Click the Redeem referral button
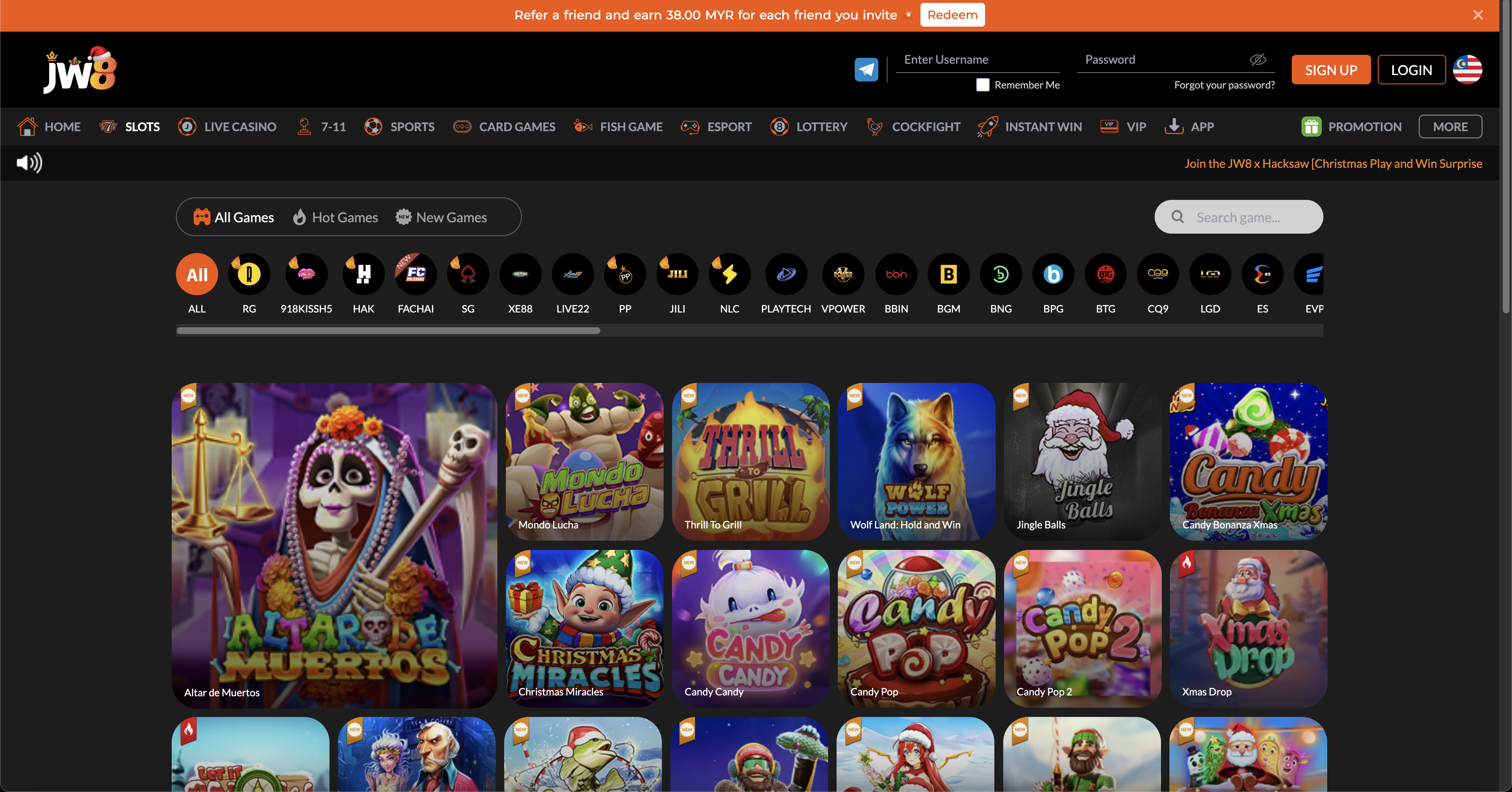 pyautogui.click(x=952, y=15)
